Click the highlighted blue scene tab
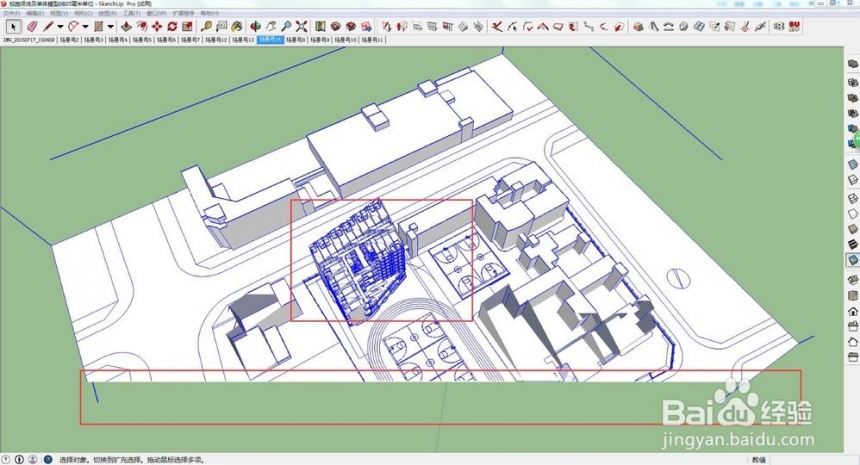This screenshot has height=465, width=860. point(270,40)
